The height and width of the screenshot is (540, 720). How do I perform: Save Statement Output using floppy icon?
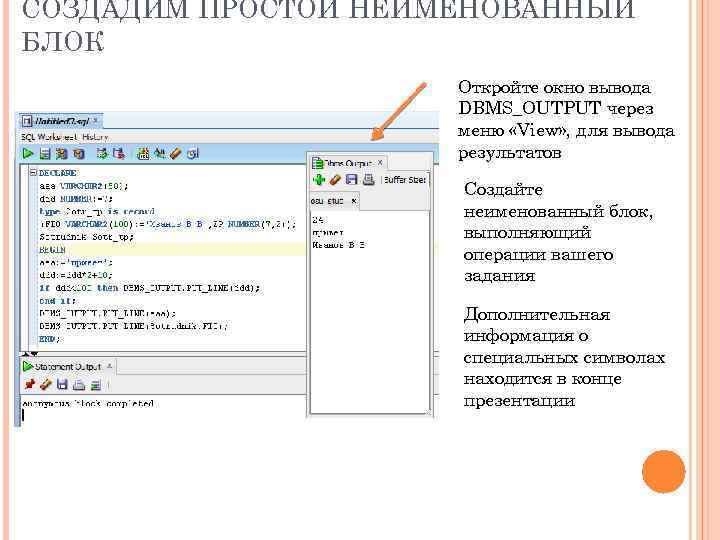tap(62, 384)
